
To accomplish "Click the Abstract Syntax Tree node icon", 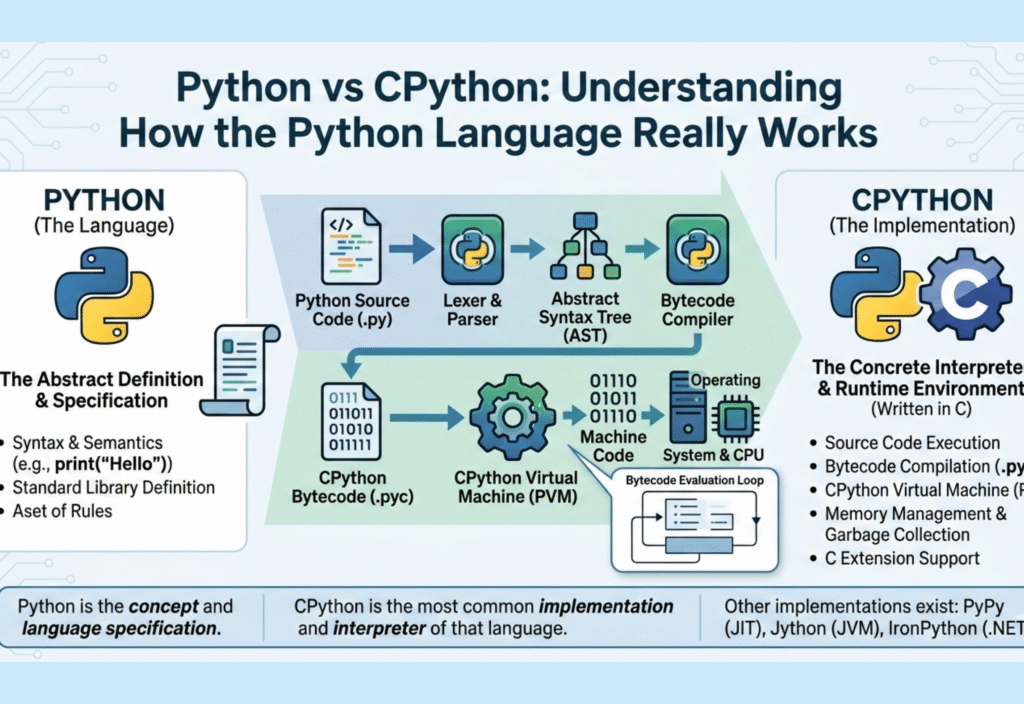I will pyautogui.click(x=585, y=247).
